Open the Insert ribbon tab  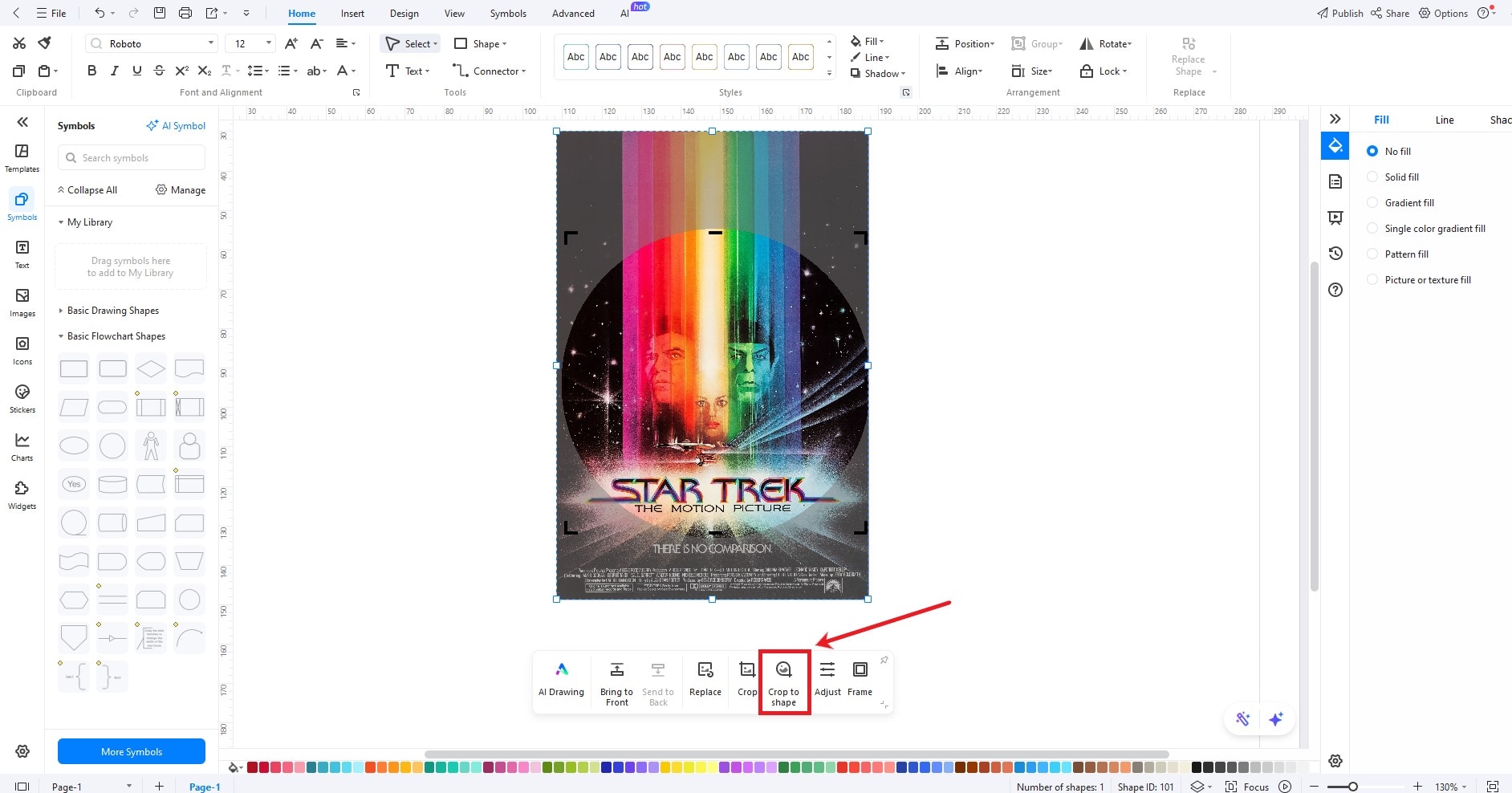[x=352, y=13]
